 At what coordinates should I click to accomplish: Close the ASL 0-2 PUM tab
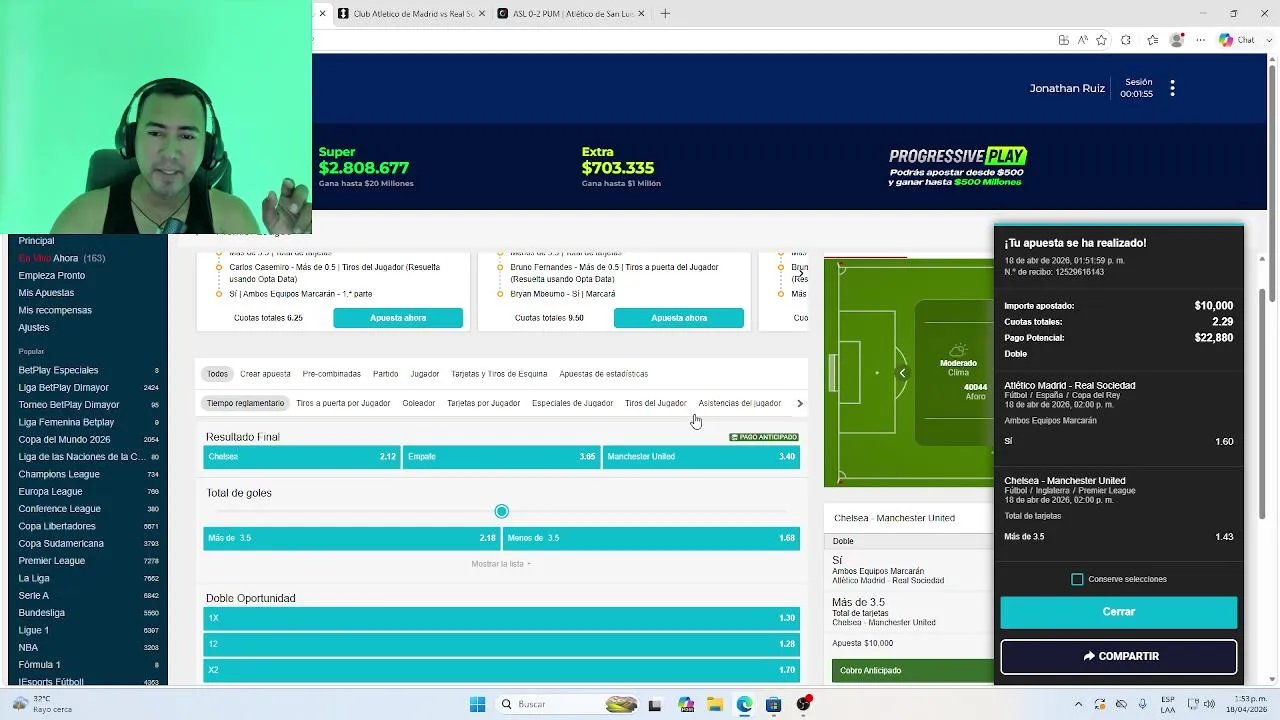click(641, 14)
